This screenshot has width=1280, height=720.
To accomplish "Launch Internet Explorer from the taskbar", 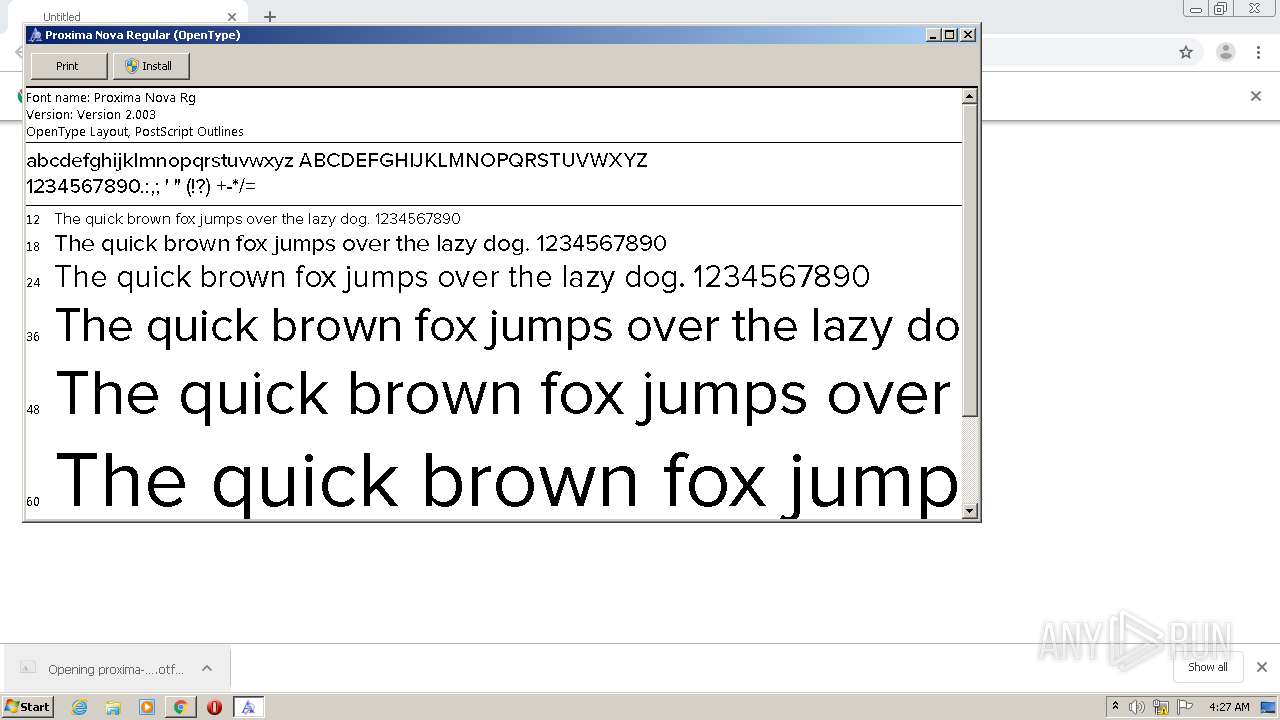I will 79,707.
